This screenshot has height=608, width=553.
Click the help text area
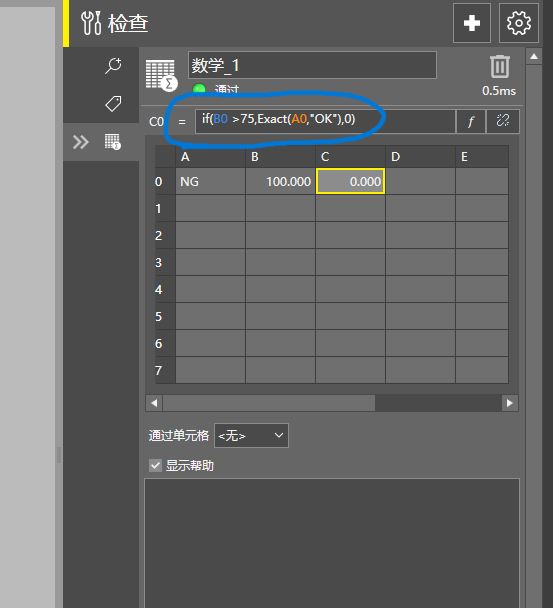pos(332,543)
